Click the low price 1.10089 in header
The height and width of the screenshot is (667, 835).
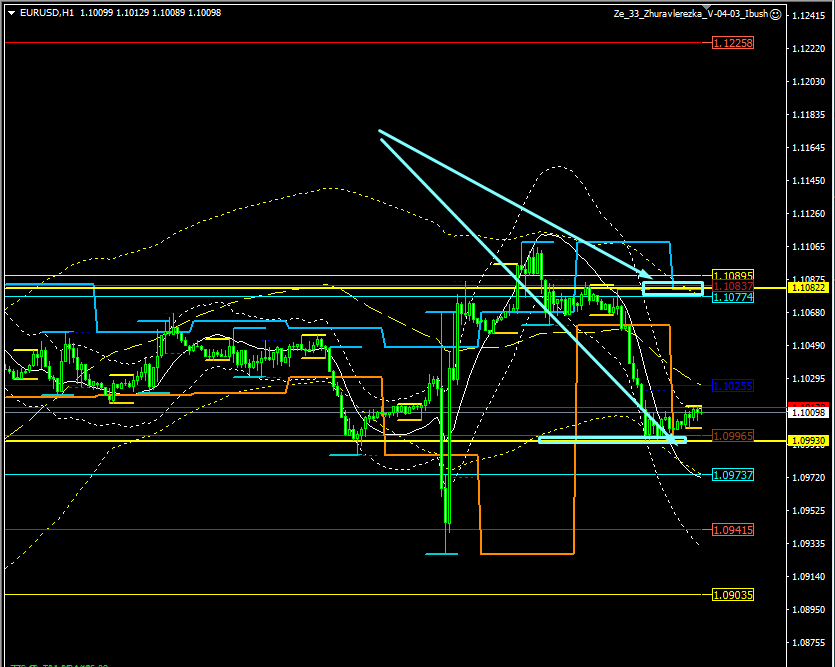[x=169, y=13]
